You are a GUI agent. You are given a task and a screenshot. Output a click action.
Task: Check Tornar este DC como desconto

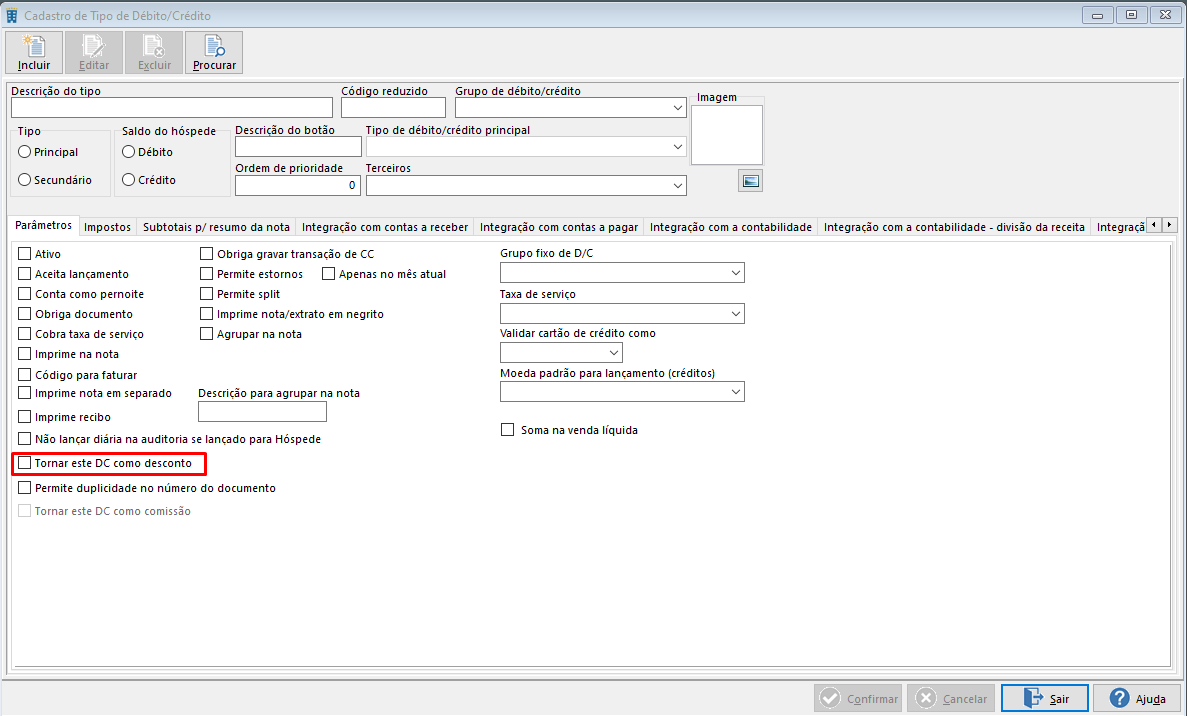pos(25,462)
